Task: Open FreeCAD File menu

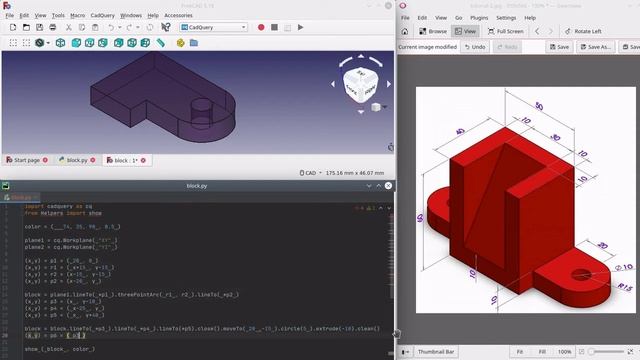Action: 10,15
